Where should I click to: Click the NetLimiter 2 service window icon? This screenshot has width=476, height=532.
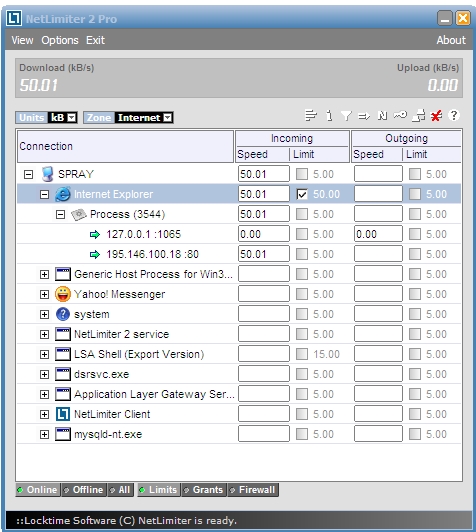pyautogui.click(x=63, y=334)
